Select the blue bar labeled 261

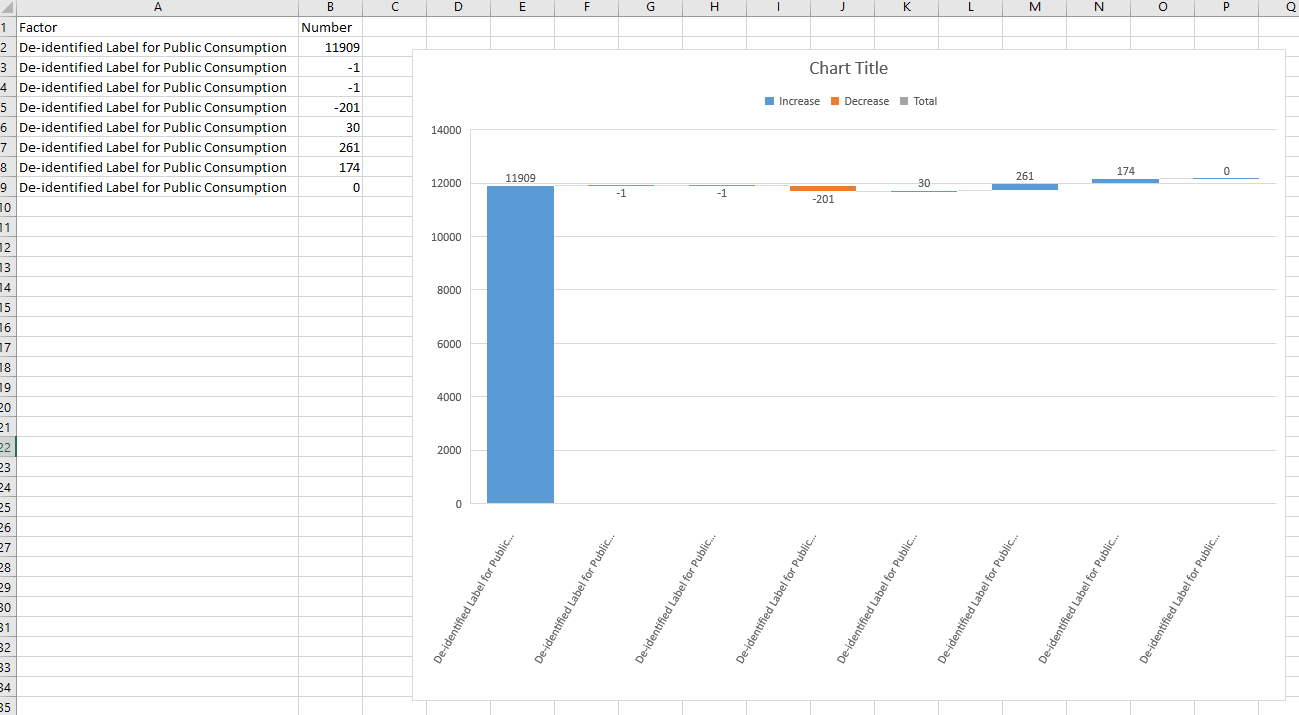click(x=1025, y=187)
